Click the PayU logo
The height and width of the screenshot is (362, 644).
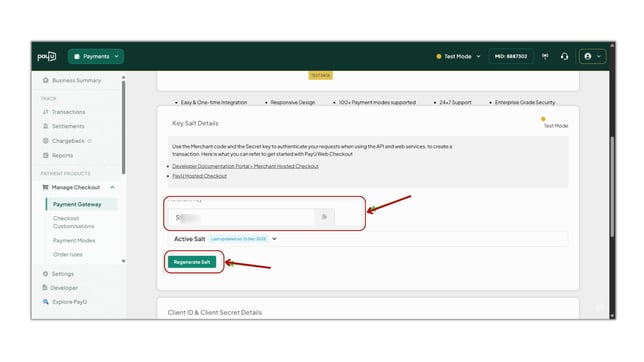[47, 56]
